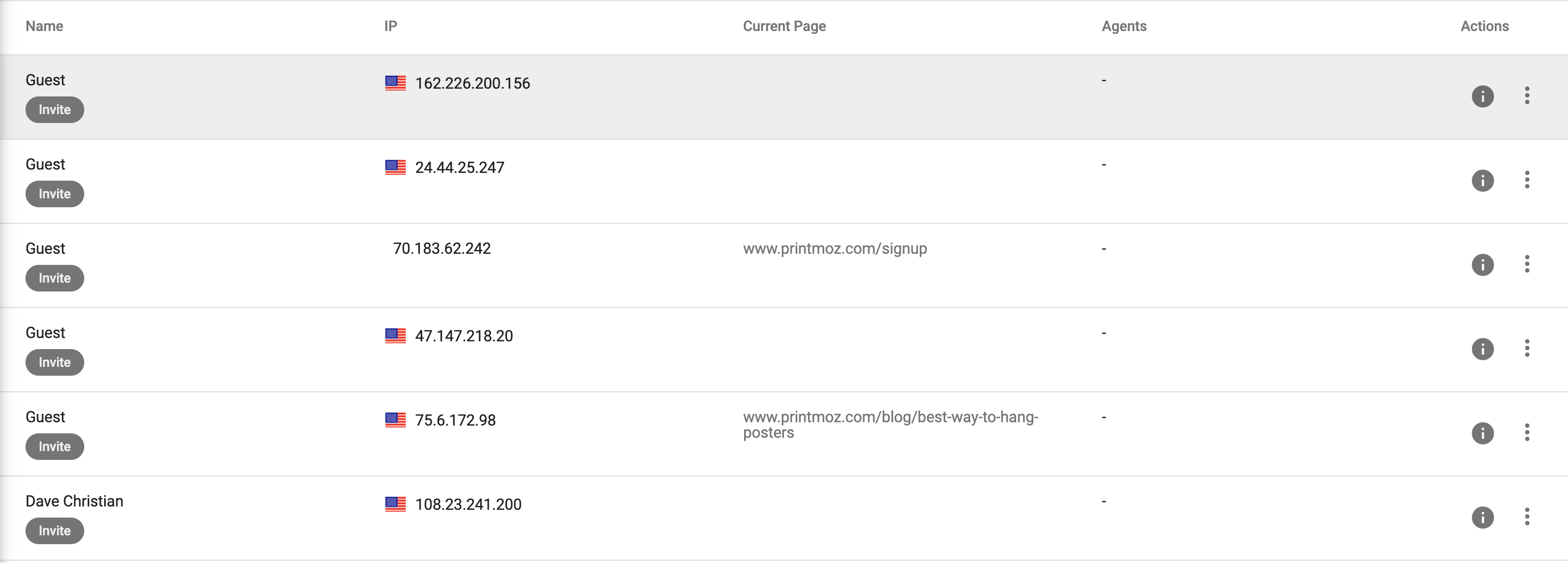Invite the guest at 162.226.200.156
Image resolution: width=1568 pixels, height=563 pixels.
[55, 110]
